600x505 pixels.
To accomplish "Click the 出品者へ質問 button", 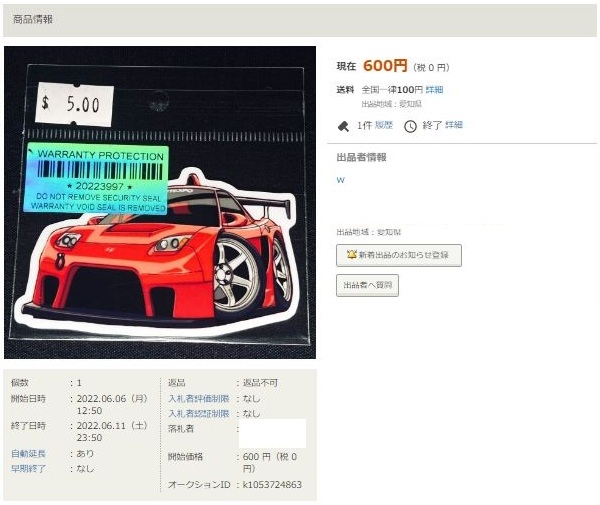I will (x=367, y=285).
